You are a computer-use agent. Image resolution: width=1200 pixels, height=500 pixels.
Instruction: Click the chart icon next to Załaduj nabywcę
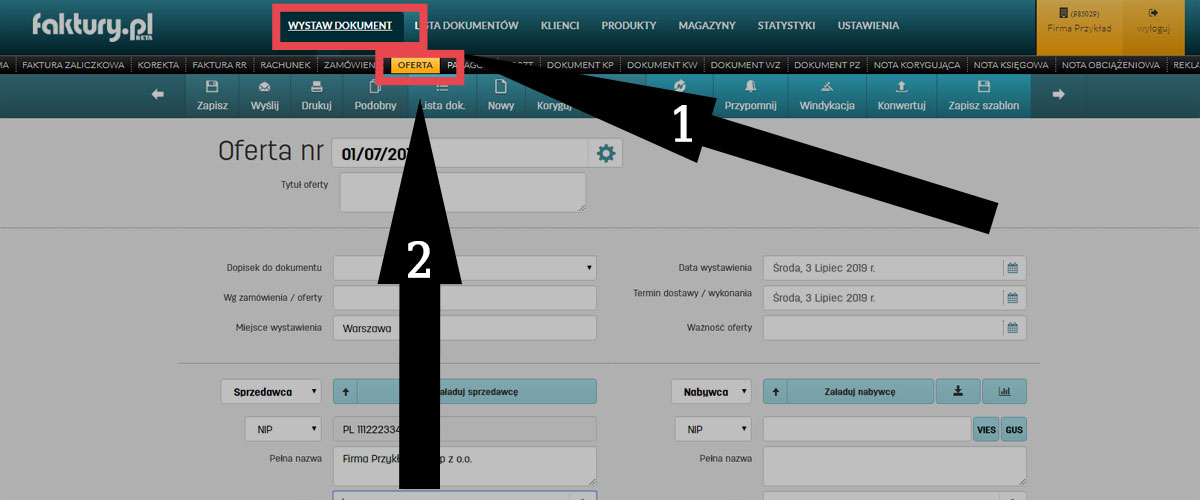coord(1004,391)
